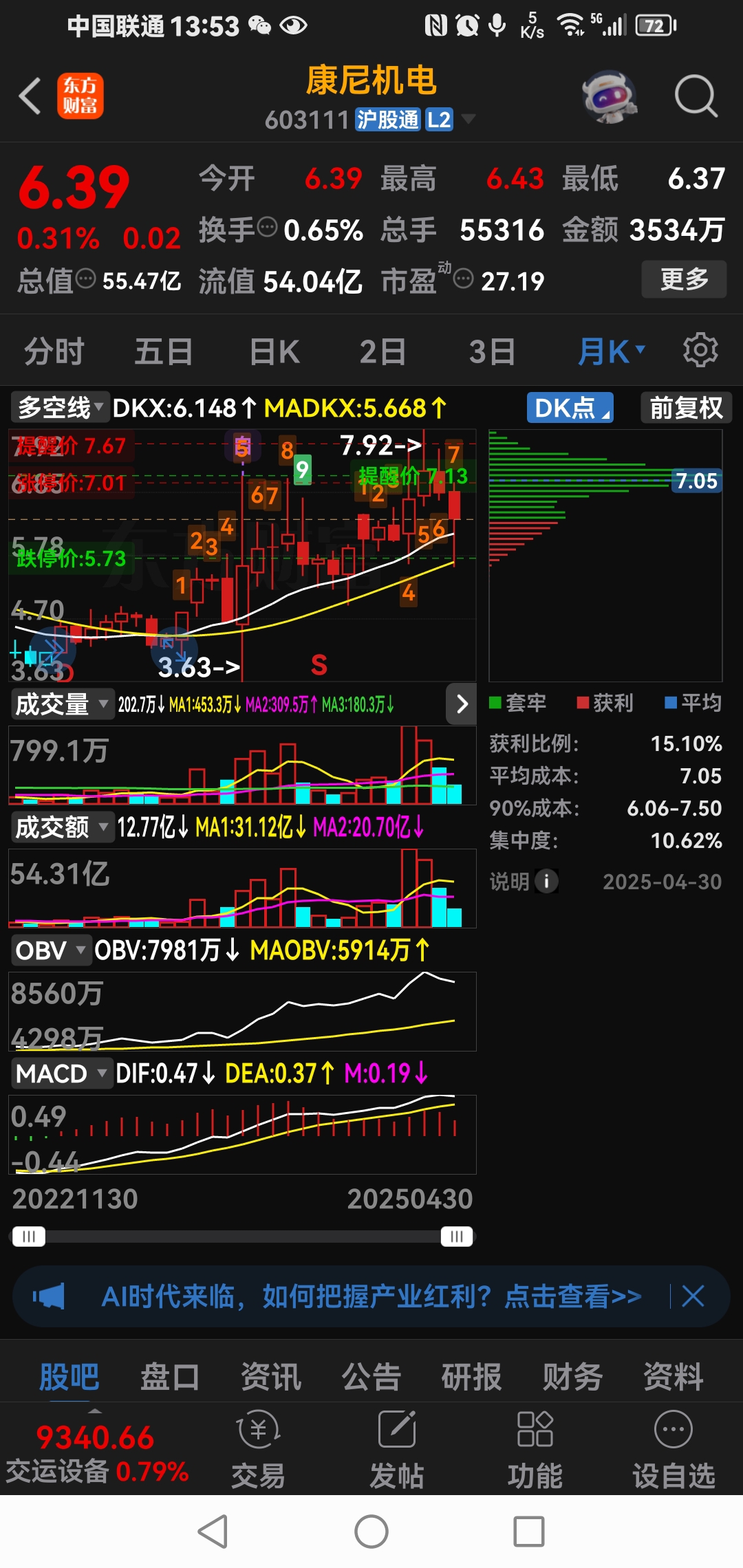743x1568 pixels.
Task: Tap Android home navigation button
Action: (371, 1532)
